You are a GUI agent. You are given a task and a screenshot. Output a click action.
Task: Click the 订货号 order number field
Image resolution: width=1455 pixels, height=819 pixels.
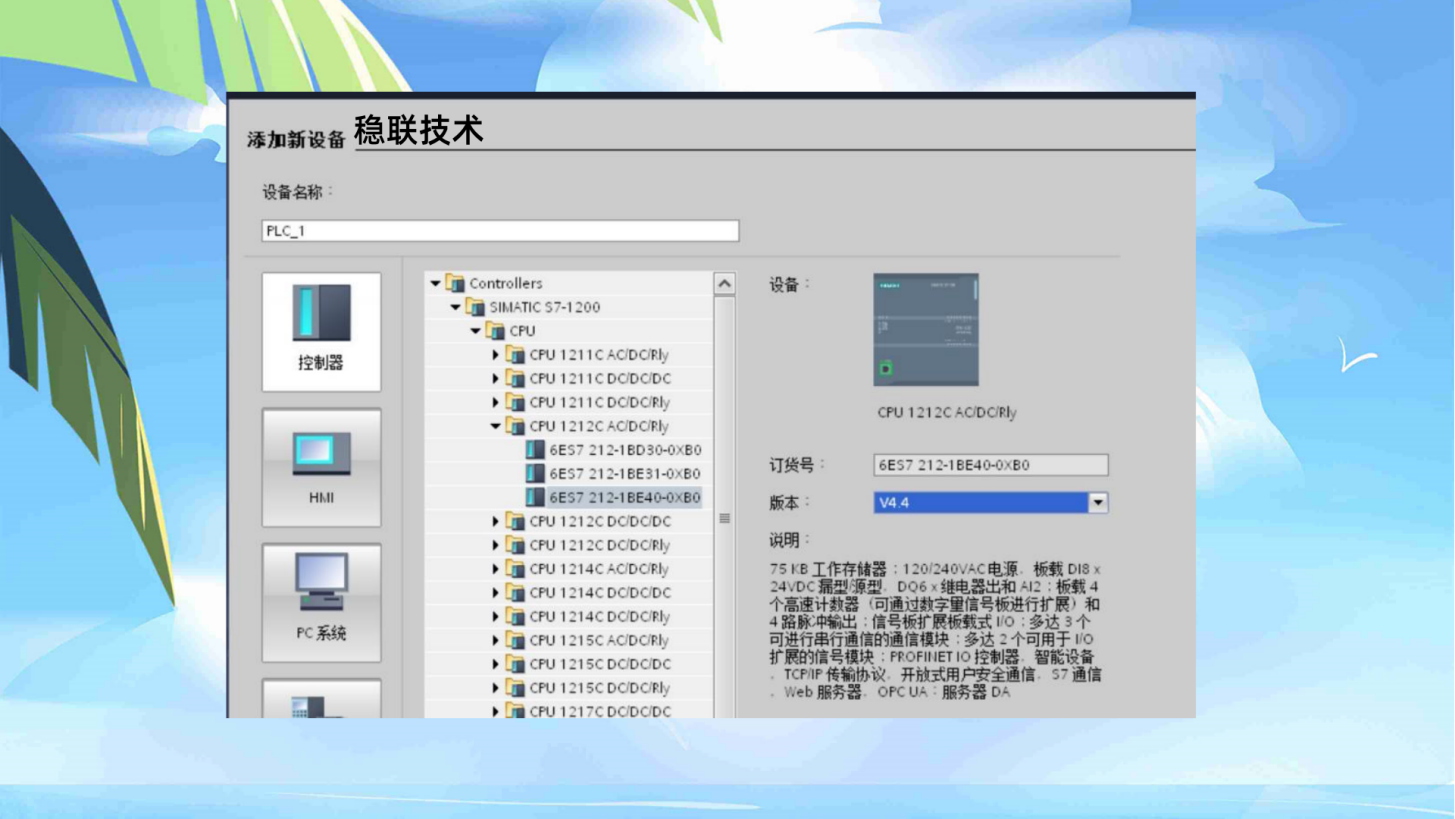click(990, 464)
